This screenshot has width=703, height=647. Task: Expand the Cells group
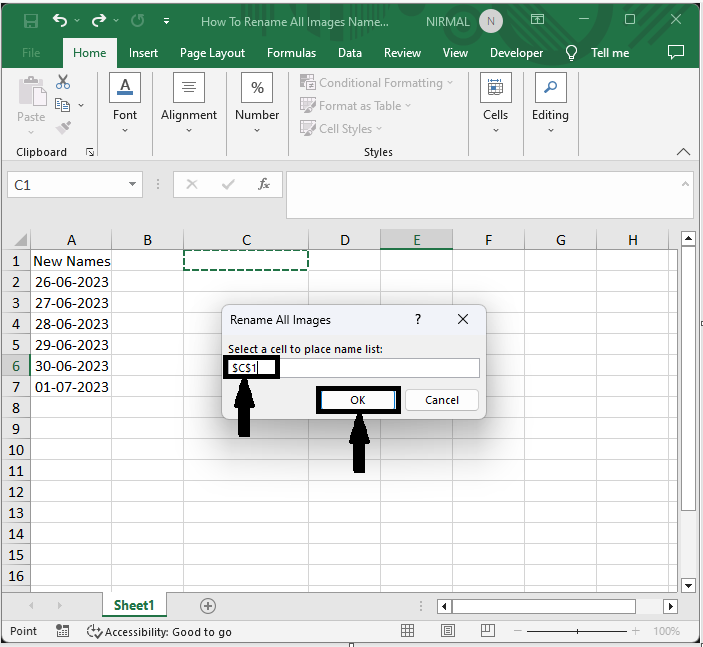[495, 104]
